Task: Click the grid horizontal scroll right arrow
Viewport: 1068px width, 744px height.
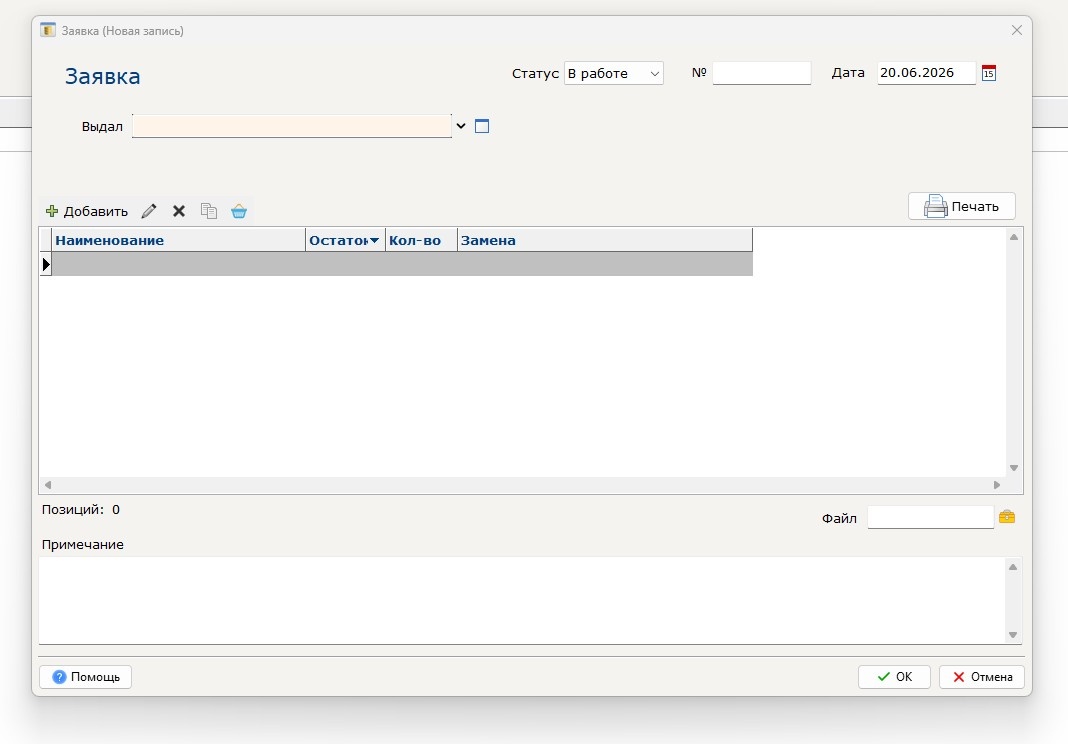Action: click(996, 485)
